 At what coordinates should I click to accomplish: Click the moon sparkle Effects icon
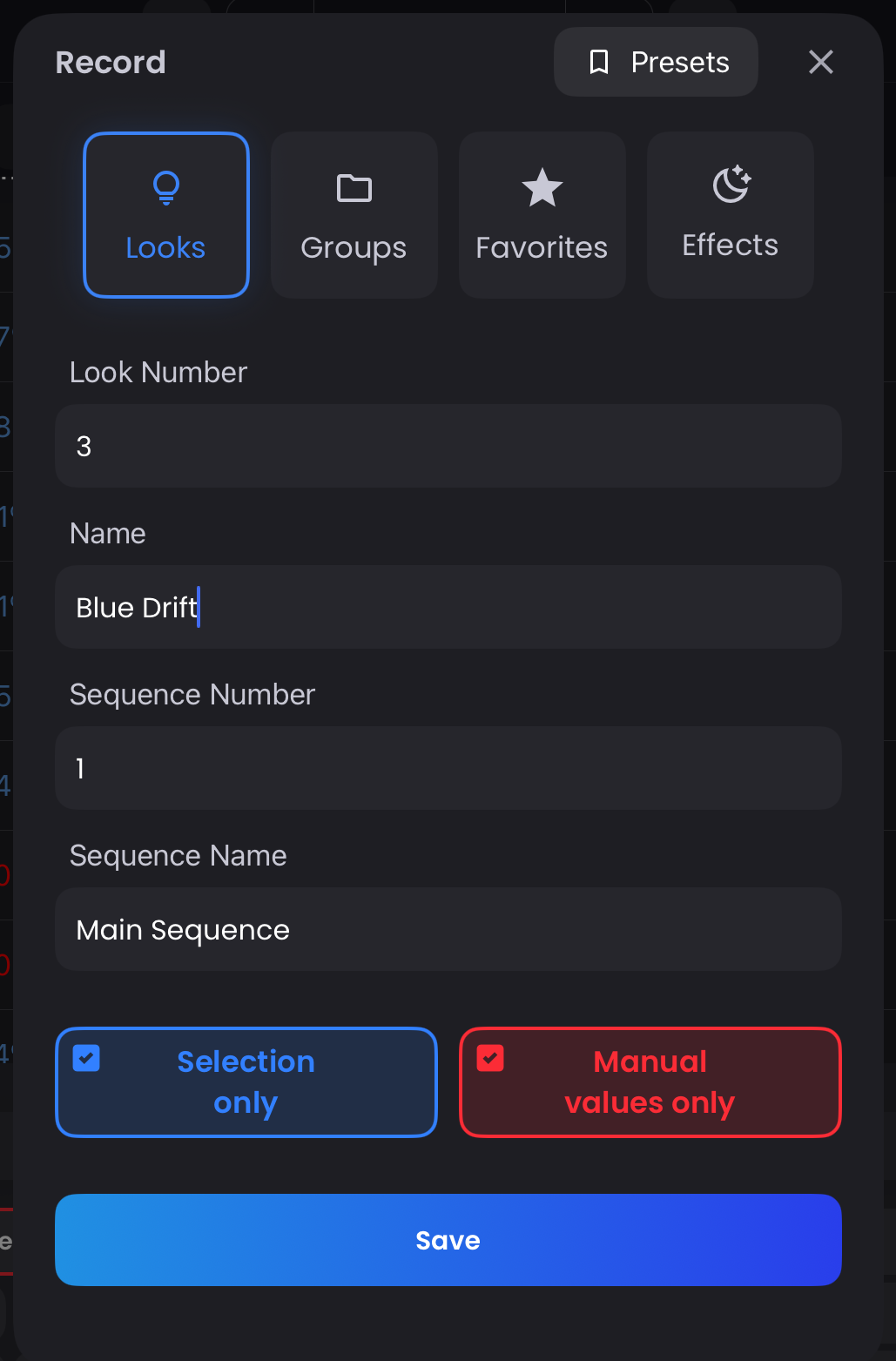[x=731, y=185]
